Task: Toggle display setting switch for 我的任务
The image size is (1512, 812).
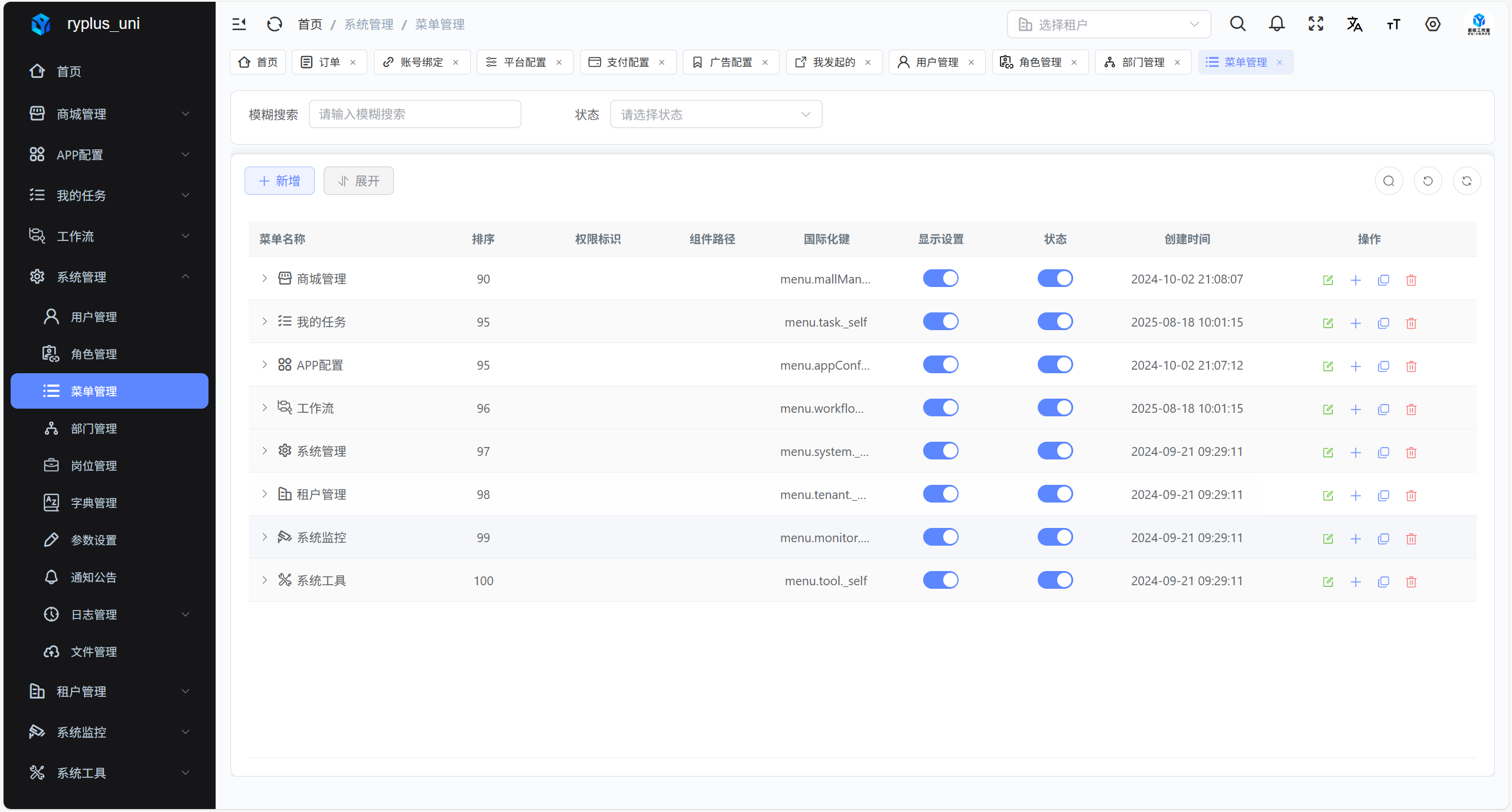Action: (940, 322)
